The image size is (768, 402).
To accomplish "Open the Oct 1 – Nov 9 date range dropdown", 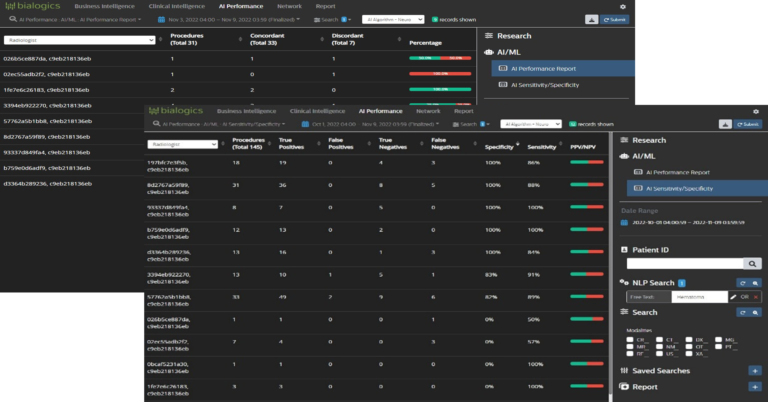I will pyautogui.click(x=376, y=124).
